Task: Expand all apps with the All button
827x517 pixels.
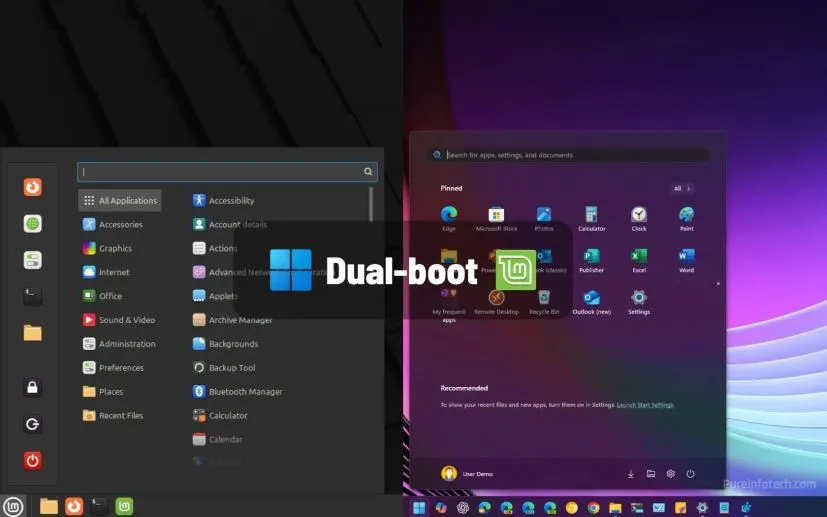Action: [681, 188]
